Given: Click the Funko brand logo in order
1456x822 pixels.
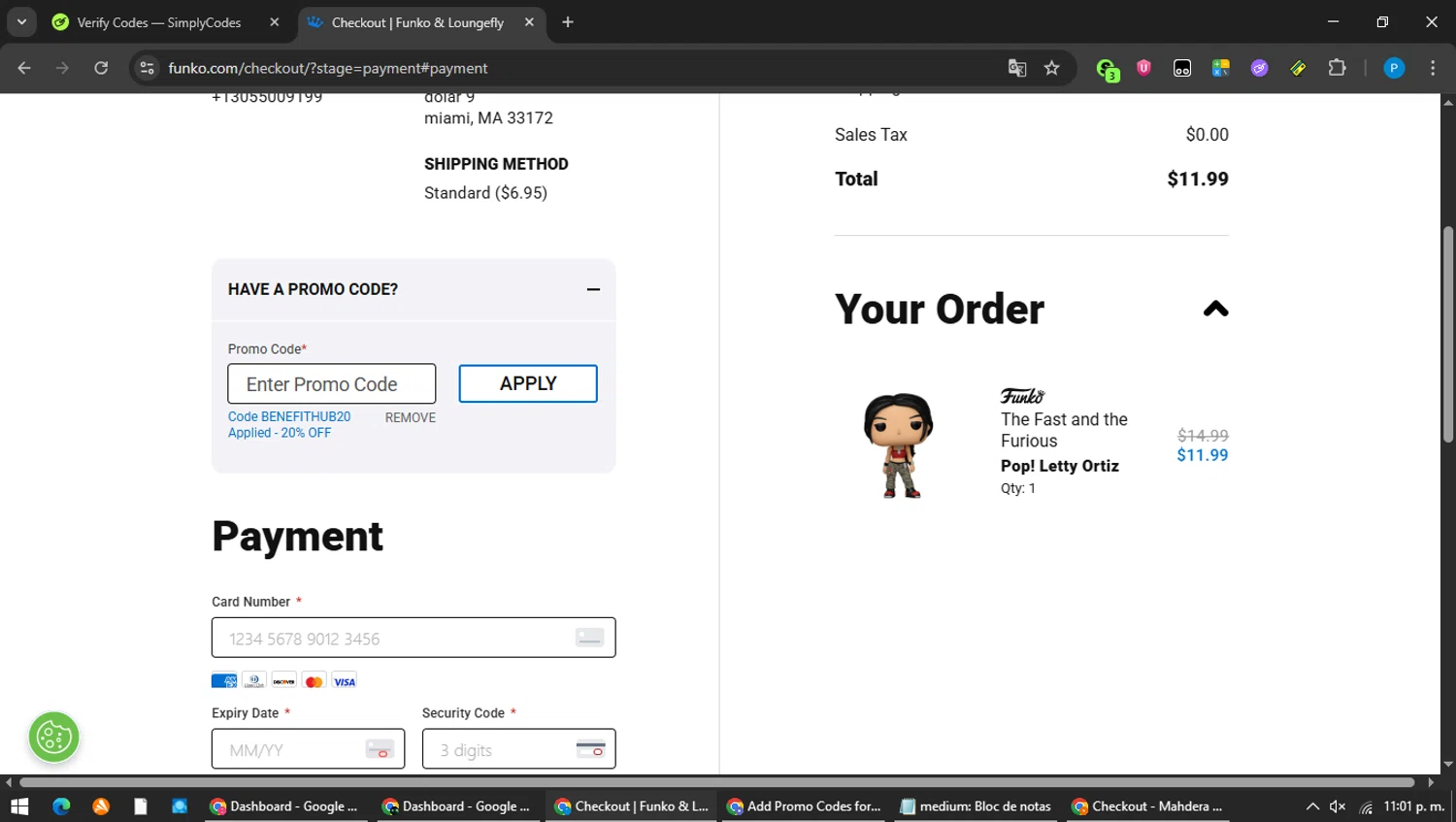Looking at the screenshot, I should point(1022,396).
